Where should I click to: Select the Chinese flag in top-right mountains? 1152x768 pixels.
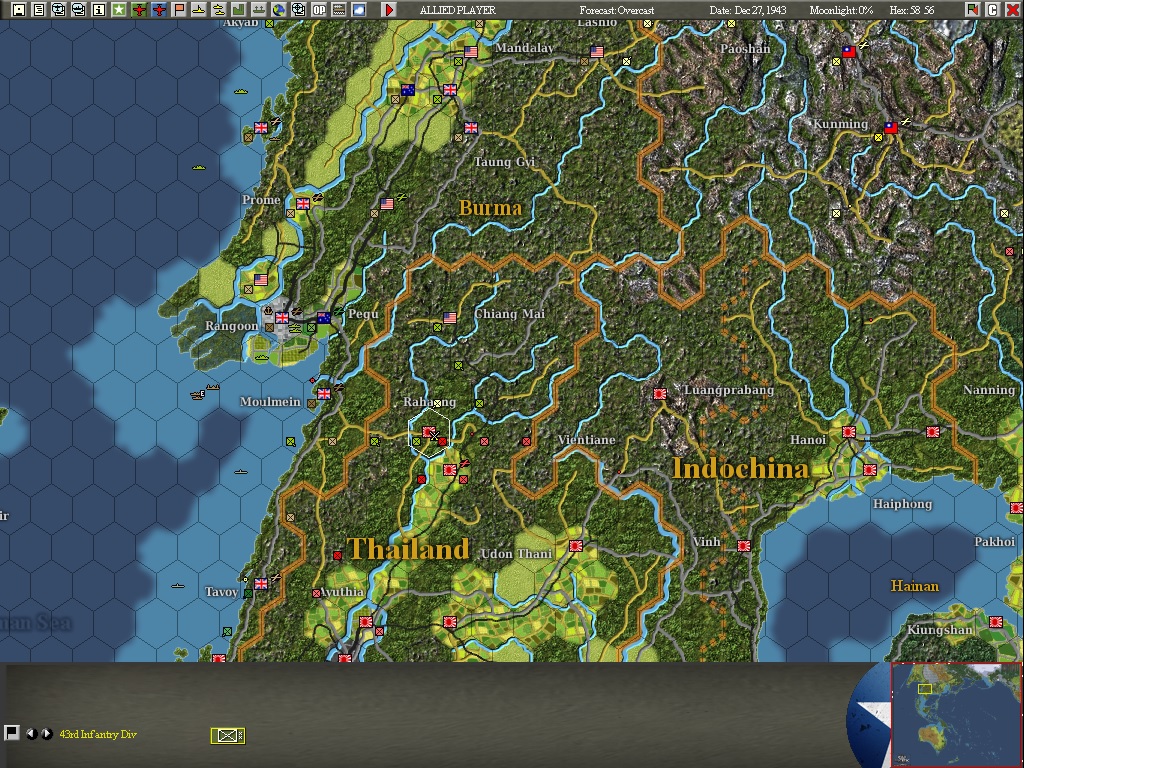[849, 52]
